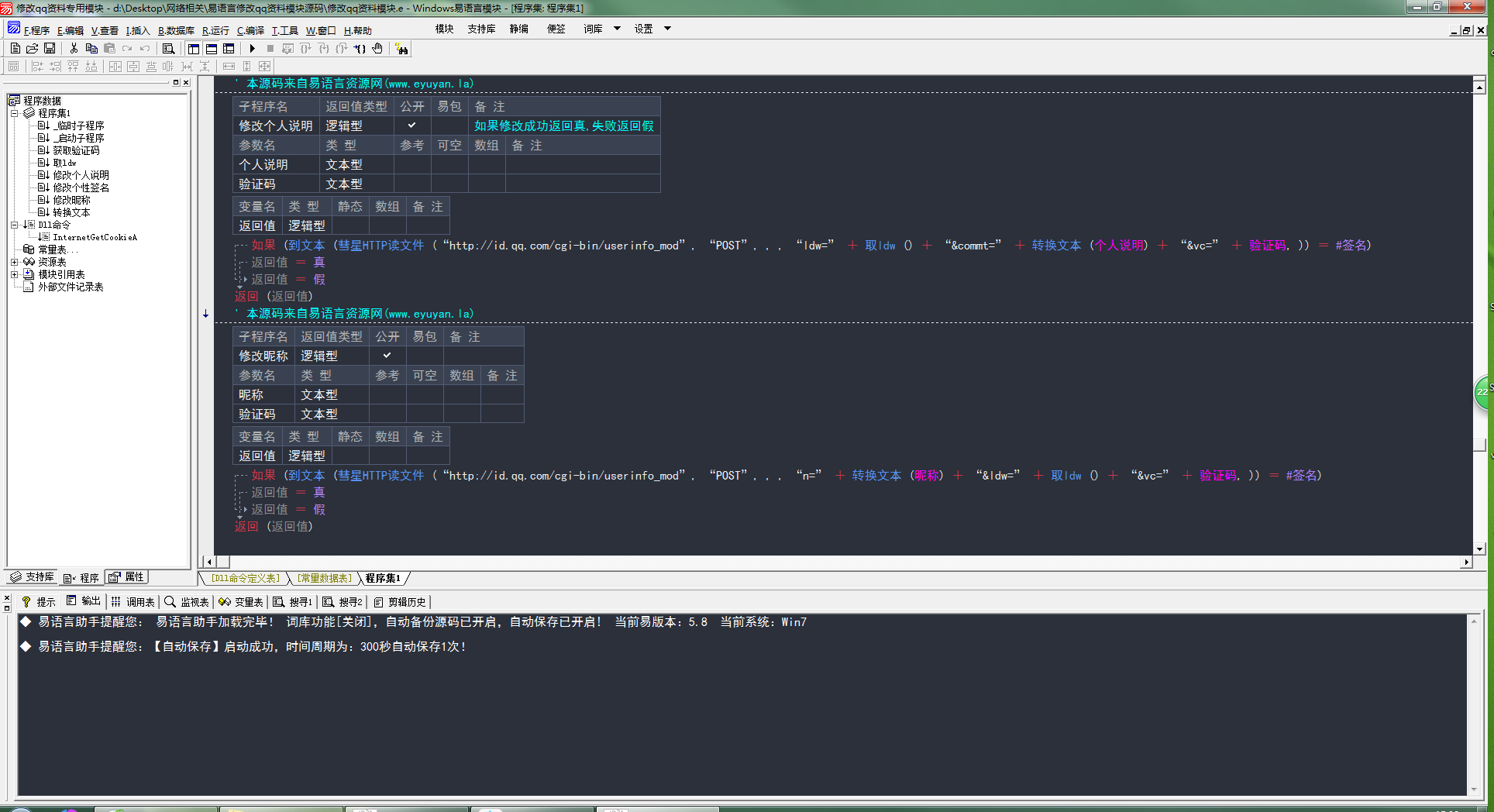Click the Open file folder icon
The width and height of the screenshot is (1494, 812).
32,48
